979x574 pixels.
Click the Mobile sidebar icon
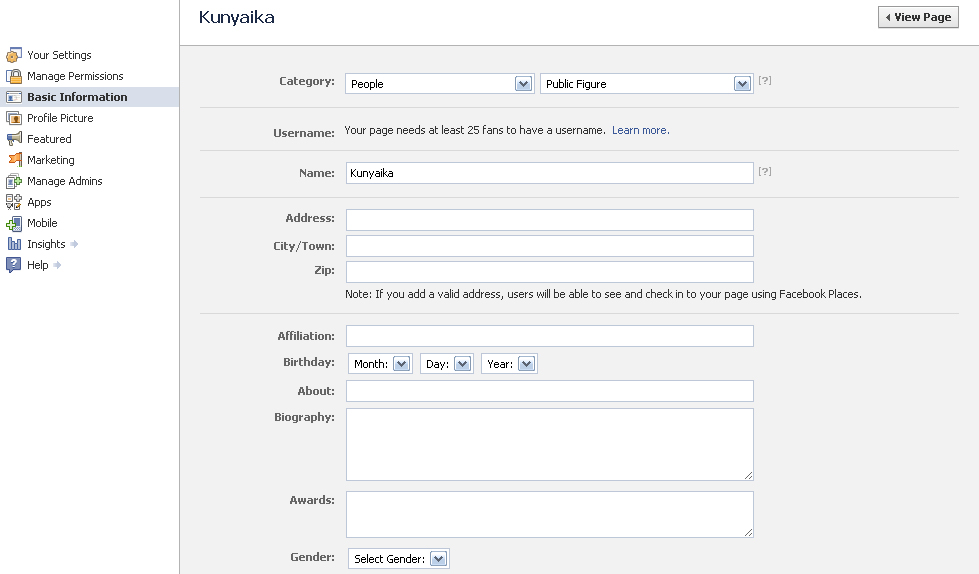click(14, 223)
